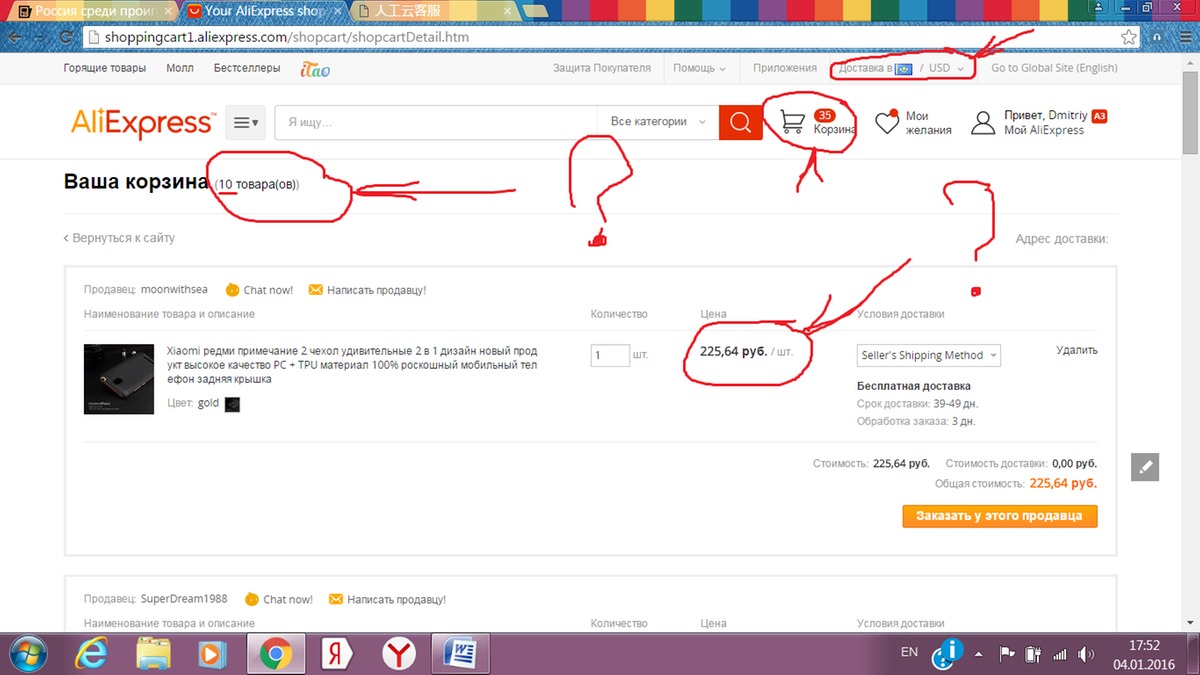Open the Доставка в / USD currency dropdown
Image resolution: width=1200 pixels, height=675 pixels.
902,68
